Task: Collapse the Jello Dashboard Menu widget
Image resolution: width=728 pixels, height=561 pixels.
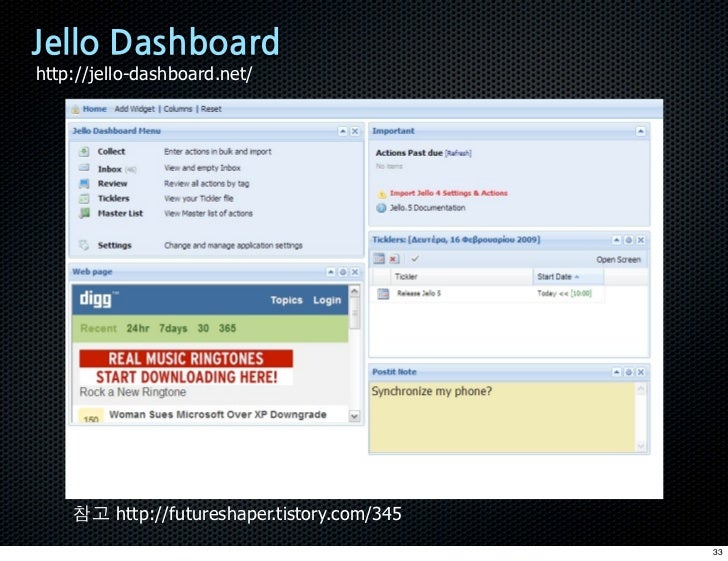Action: 343,131
